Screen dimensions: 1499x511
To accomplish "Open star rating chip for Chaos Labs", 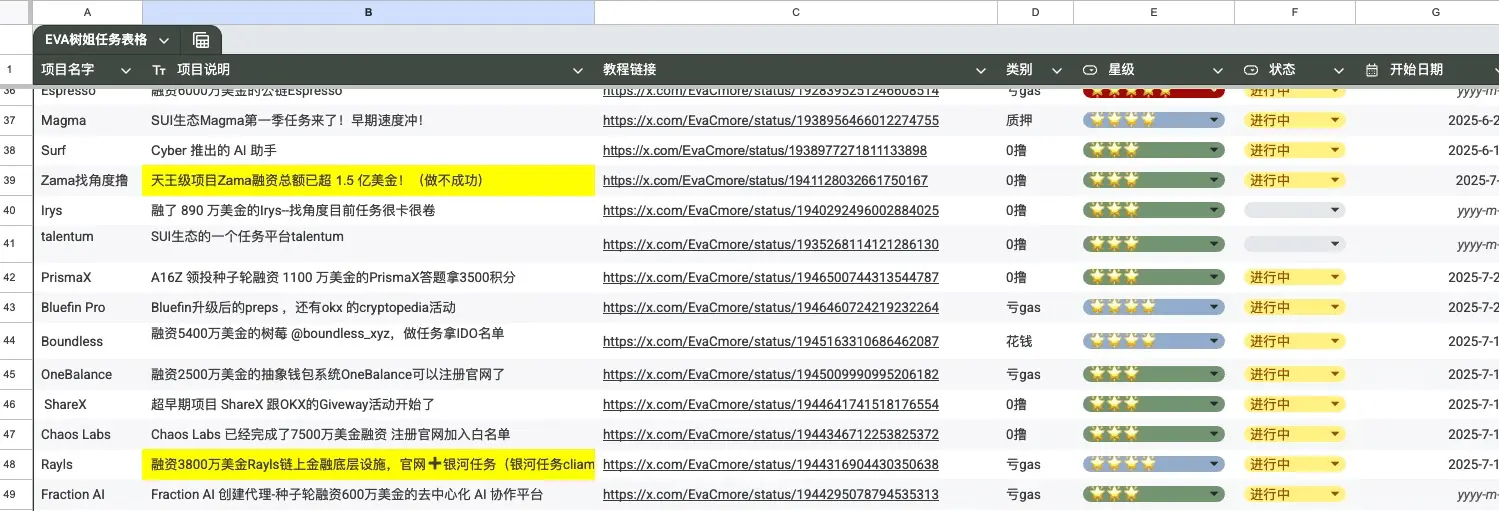I will pos(1154,434).
